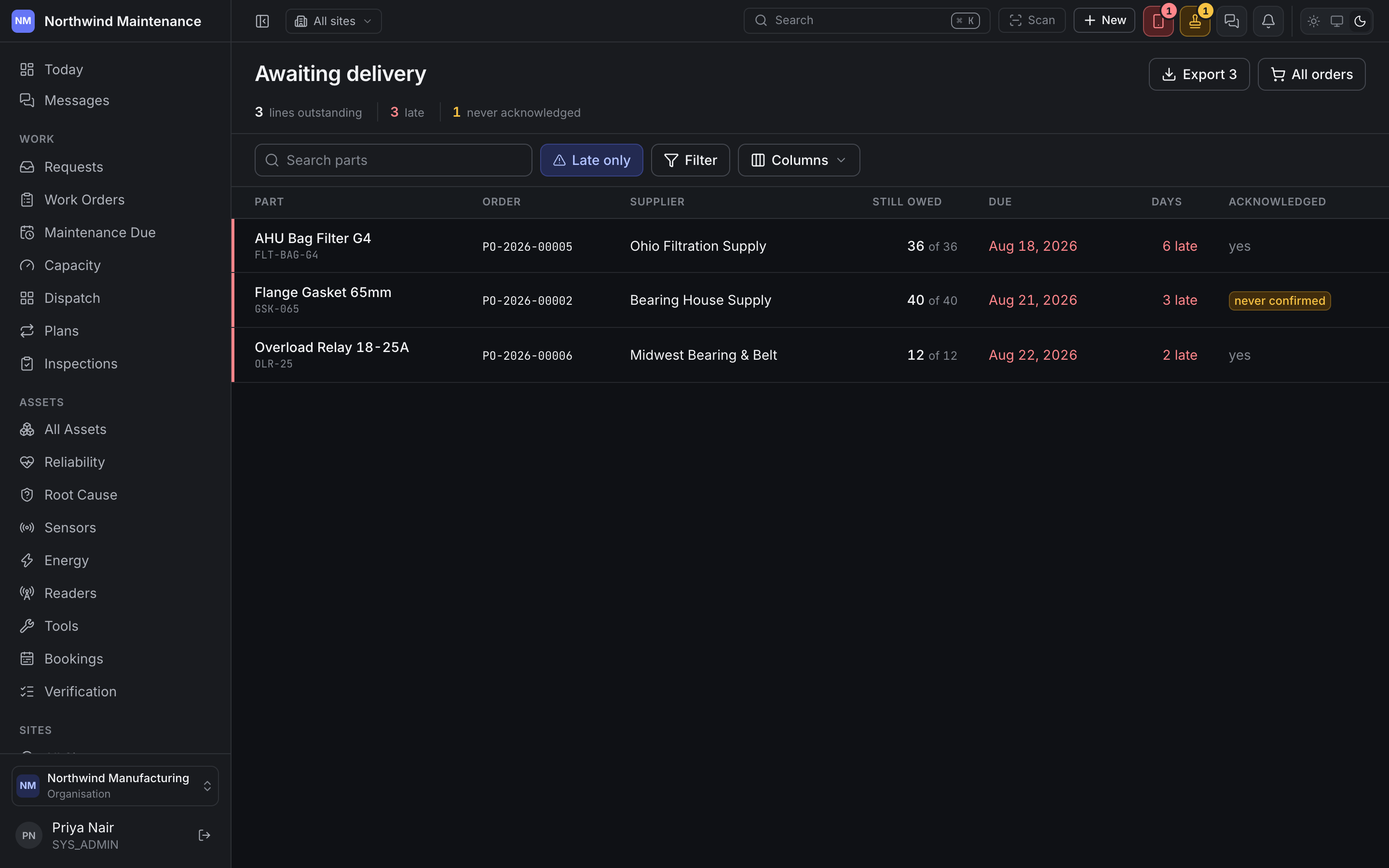This screenshot has width=1389, height=868.
Task: Open the Overload Relay 18-25A row
Action: click(x=810, y=355)
